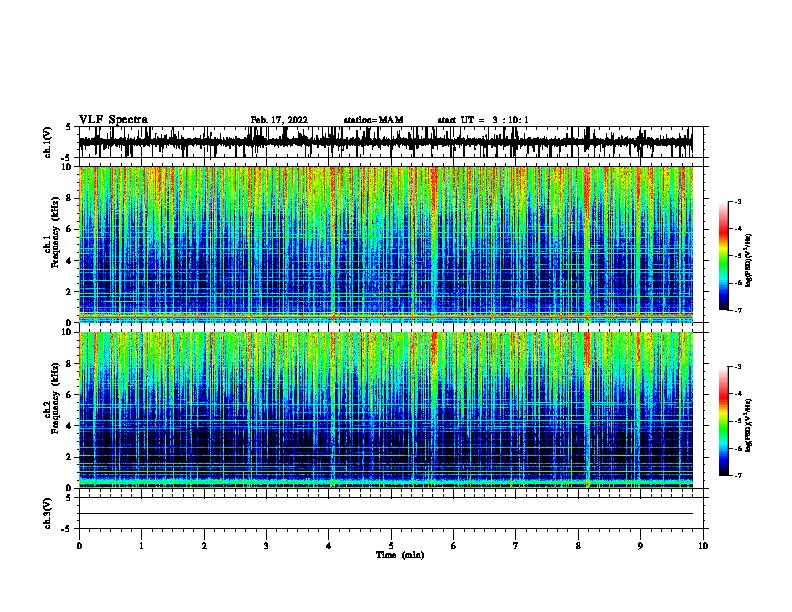792x612 pixels.
Task: Click time axis tick label "6"
Action: [454, 545]
